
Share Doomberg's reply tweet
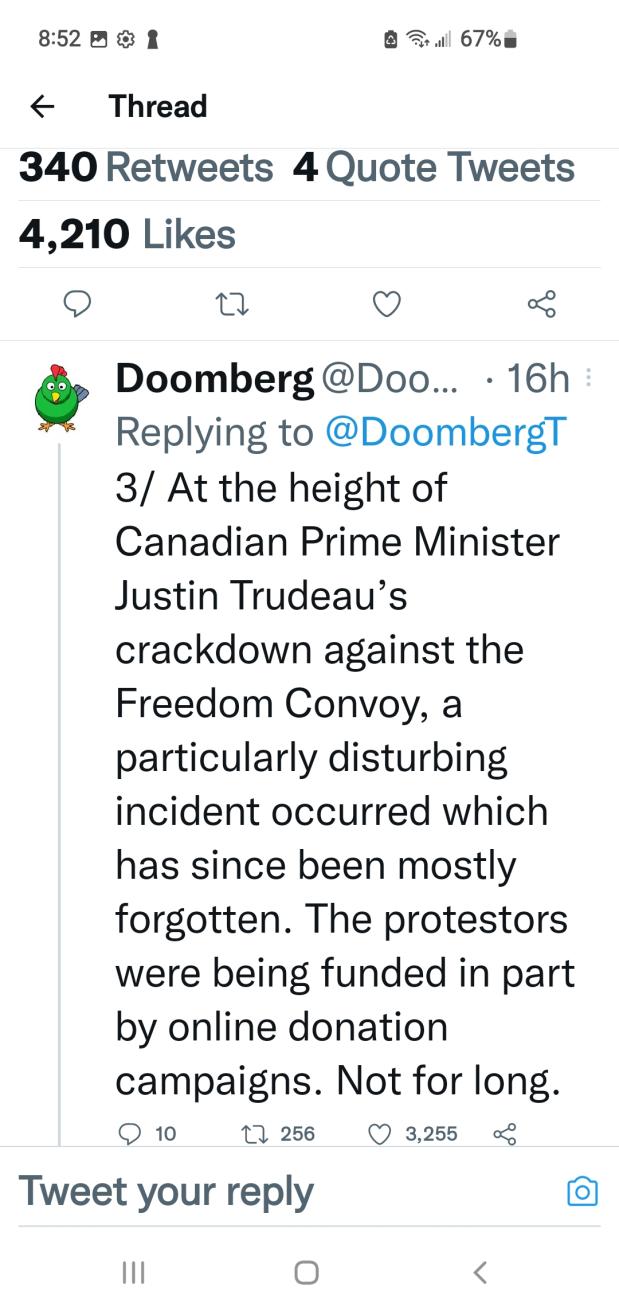(x=505, y=1133)
